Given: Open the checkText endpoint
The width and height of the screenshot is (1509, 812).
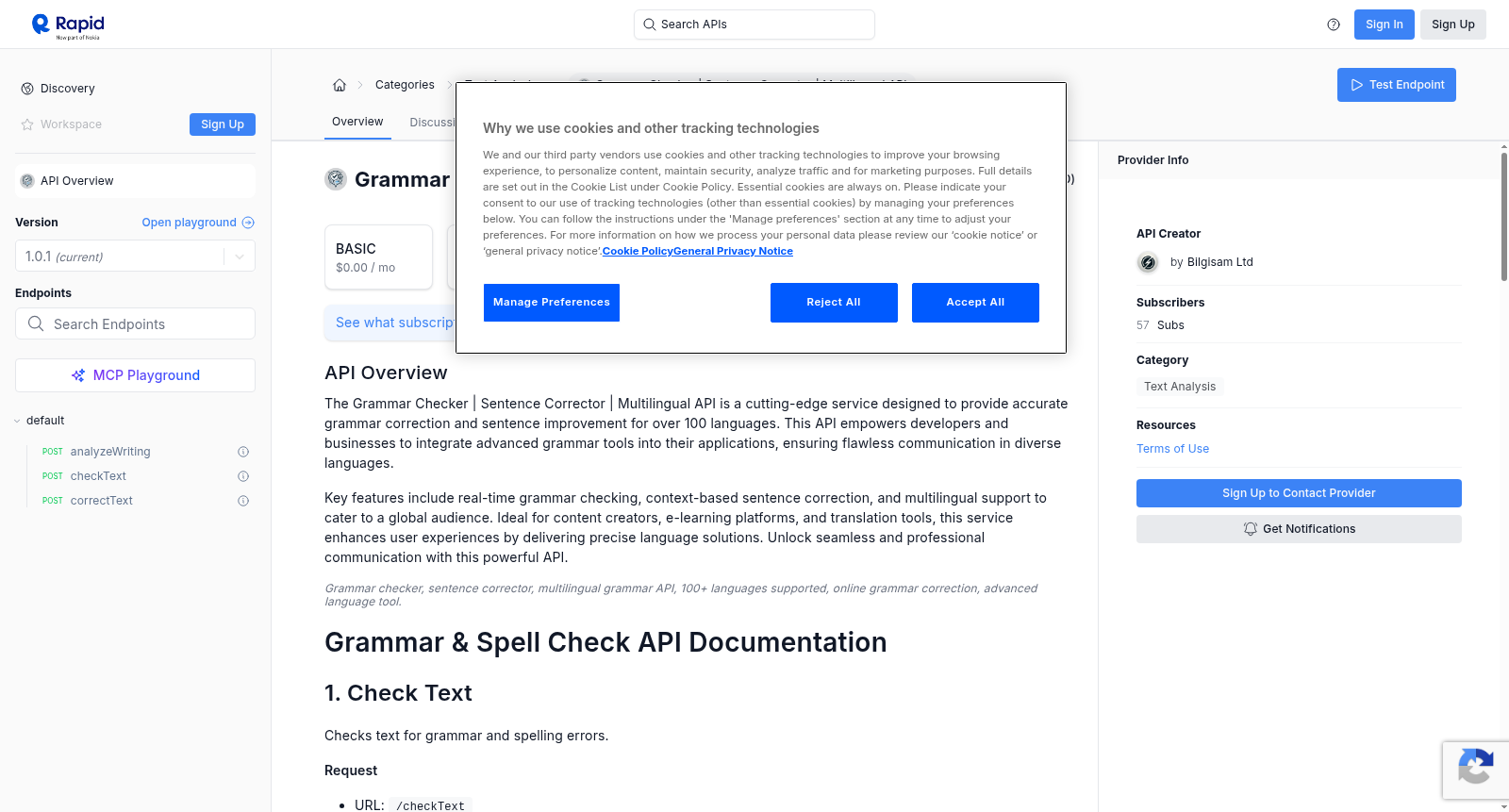Looking at the screenshot, I should (x=98, y=476).
